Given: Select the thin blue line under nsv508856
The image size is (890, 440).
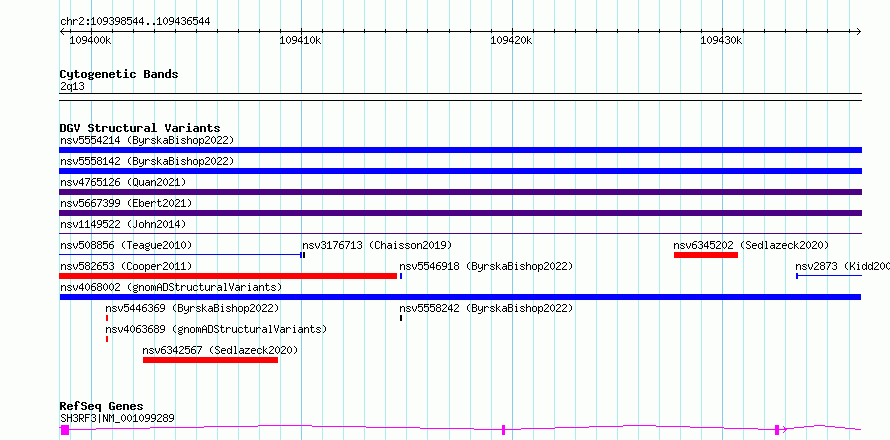Looking at the screenshot, I should 180,255.
